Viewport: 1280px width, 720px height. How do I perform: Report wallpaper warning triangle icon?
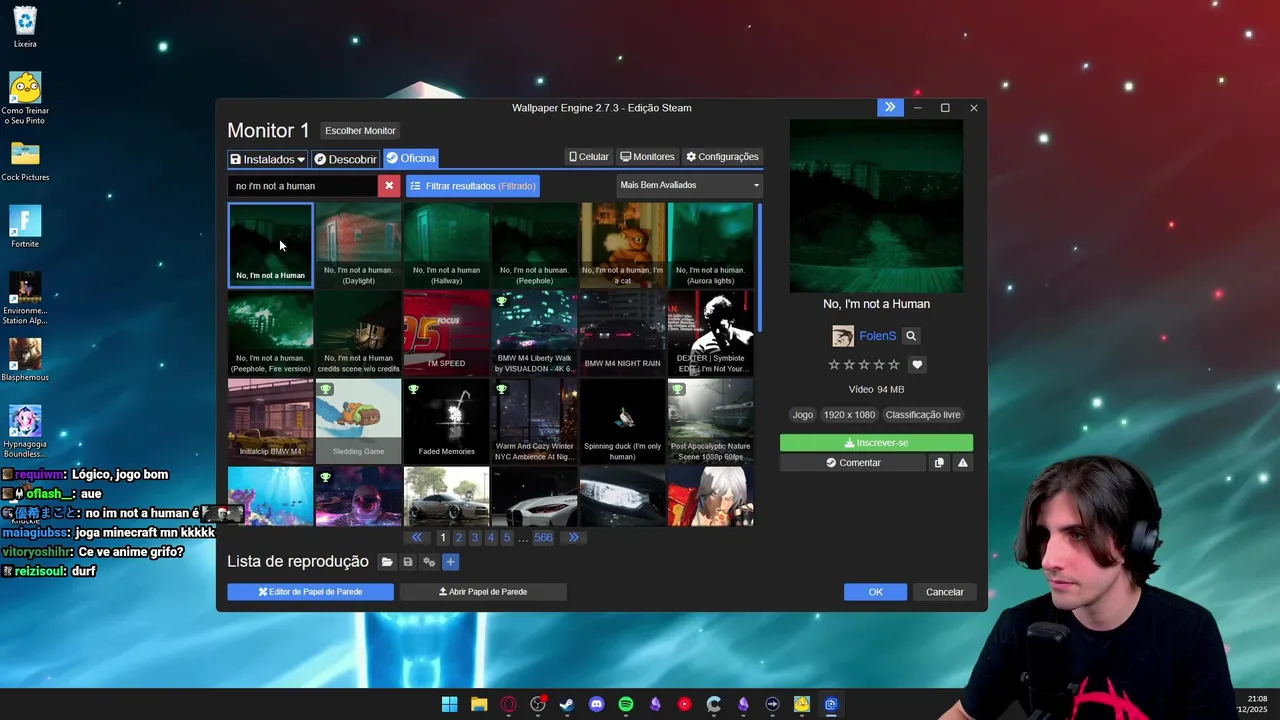coord(963,463)
